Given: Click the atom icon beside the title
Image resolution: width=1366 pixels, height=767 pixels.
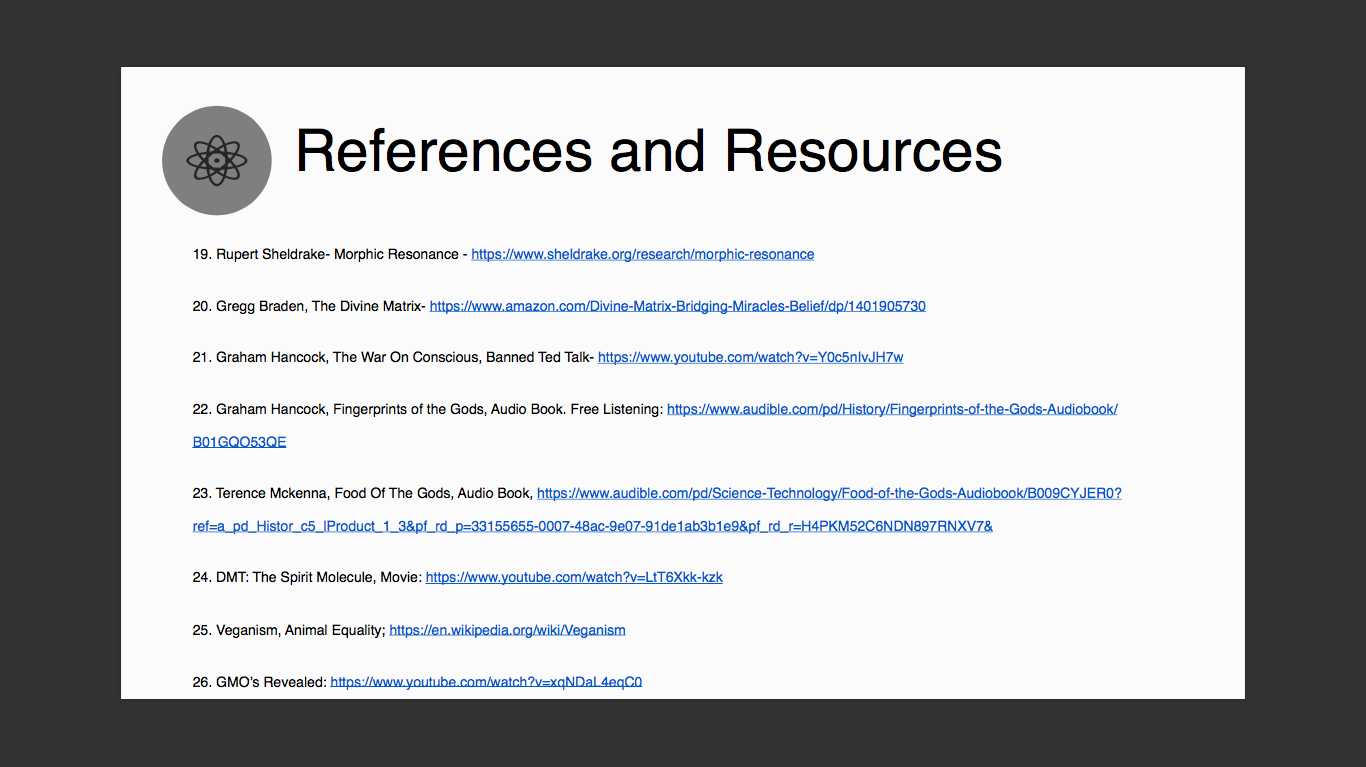Looking at the screenshot, I should point(217,160).
